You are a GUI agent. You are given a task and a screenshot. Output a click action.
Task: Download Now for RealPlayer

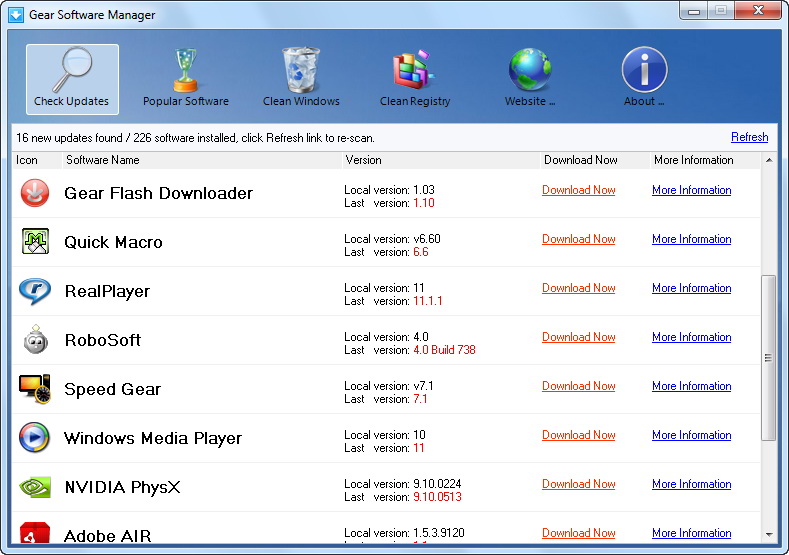point(579,288)
